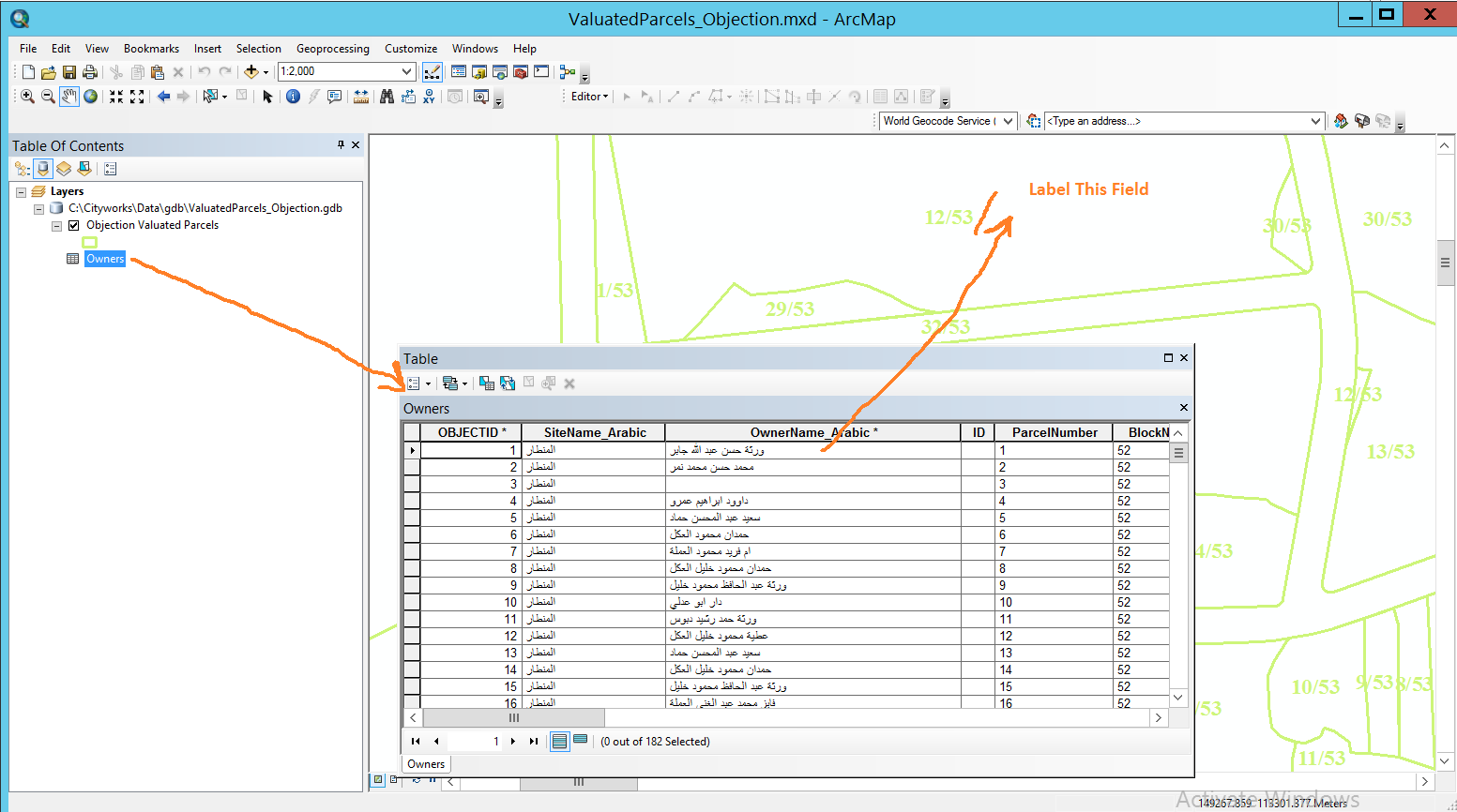The image size is (1457, 812).
Task: Go to next table record
Action: click(513, 741)
